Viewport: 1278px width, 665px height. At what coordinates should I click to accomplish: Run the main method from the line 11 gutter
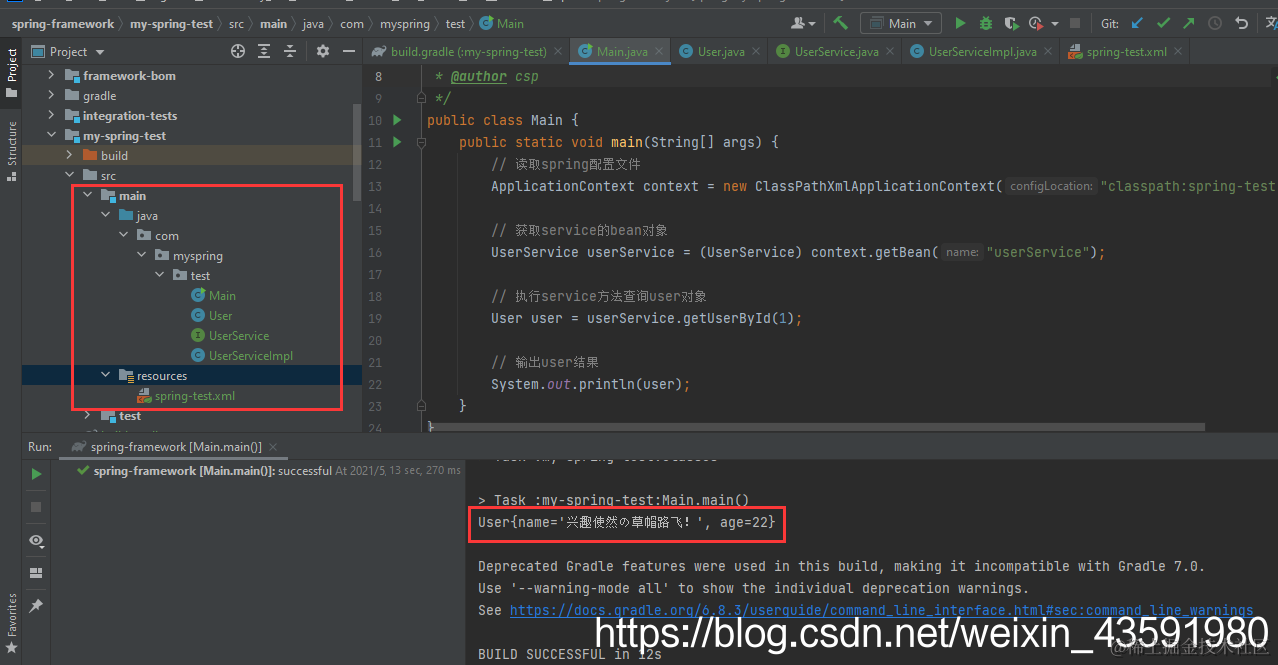pos(397,142)
